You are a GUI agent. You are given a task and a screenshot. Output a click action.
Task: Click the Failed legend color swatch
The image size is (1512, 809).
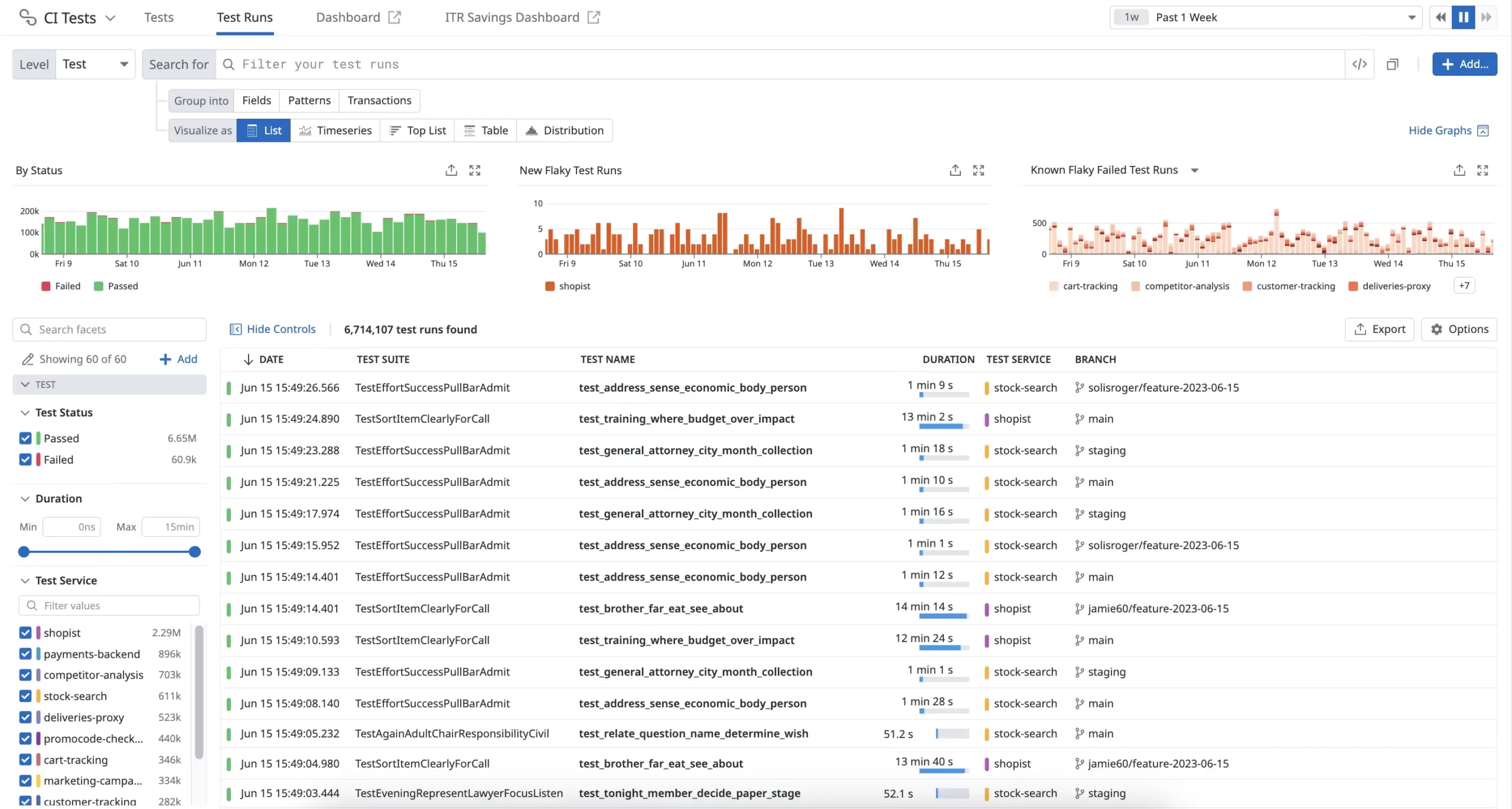(x=45, y=286)
